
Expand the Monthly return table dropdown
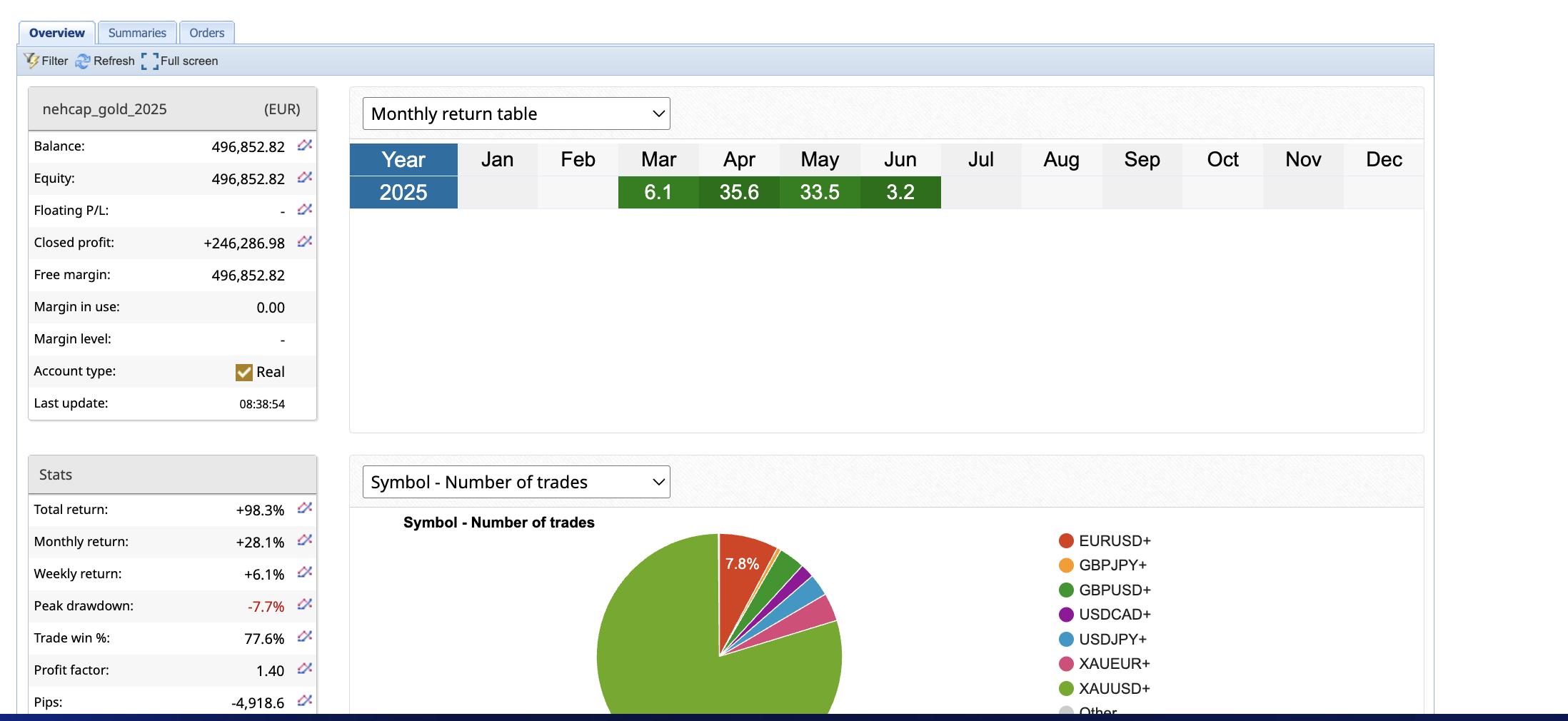(x=516, y=114)
